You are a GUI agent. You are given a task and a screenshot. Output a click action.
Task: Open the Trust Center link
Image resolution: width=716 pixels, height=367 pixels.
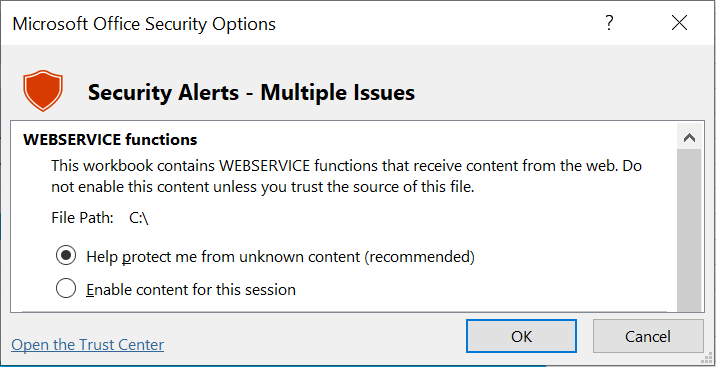pos(88,345)
